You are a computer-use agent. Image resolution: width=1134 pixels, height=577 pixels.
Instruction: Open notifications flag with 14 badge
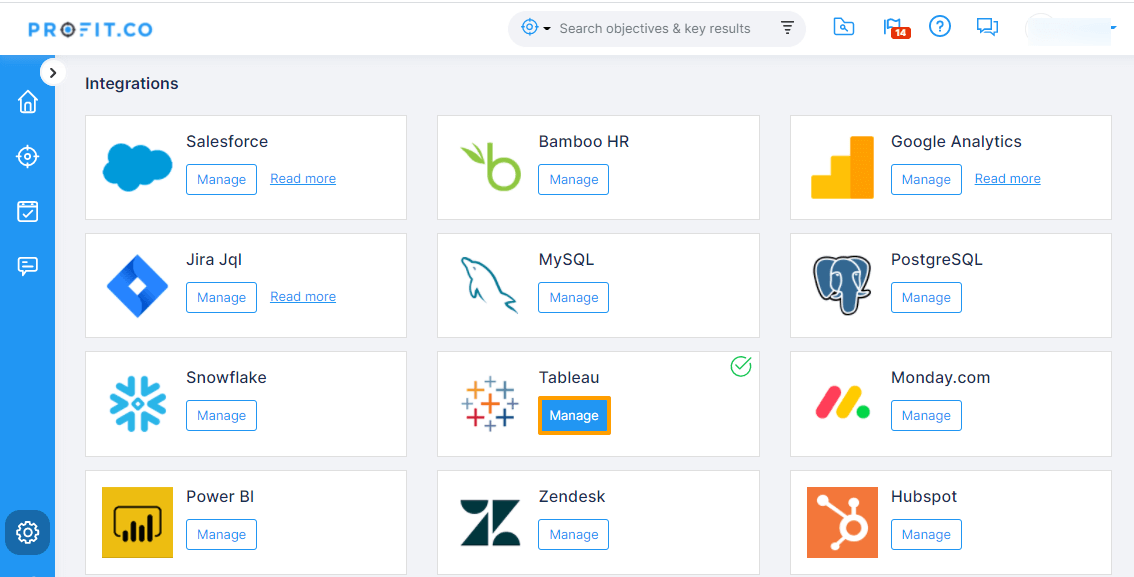click(895, 28)
